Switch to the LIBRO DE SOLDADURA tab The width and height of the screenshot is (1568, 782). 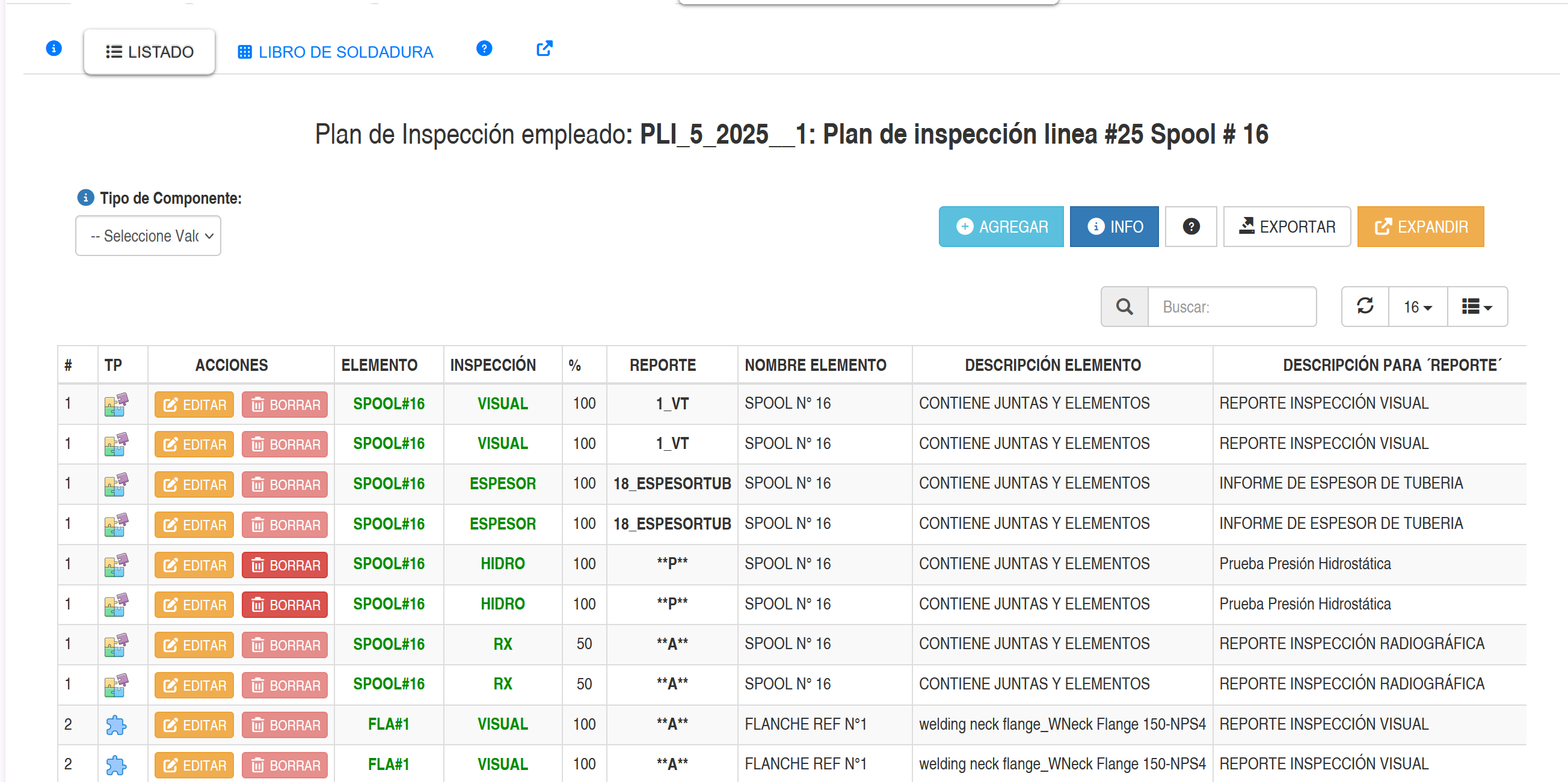(335, 52)
